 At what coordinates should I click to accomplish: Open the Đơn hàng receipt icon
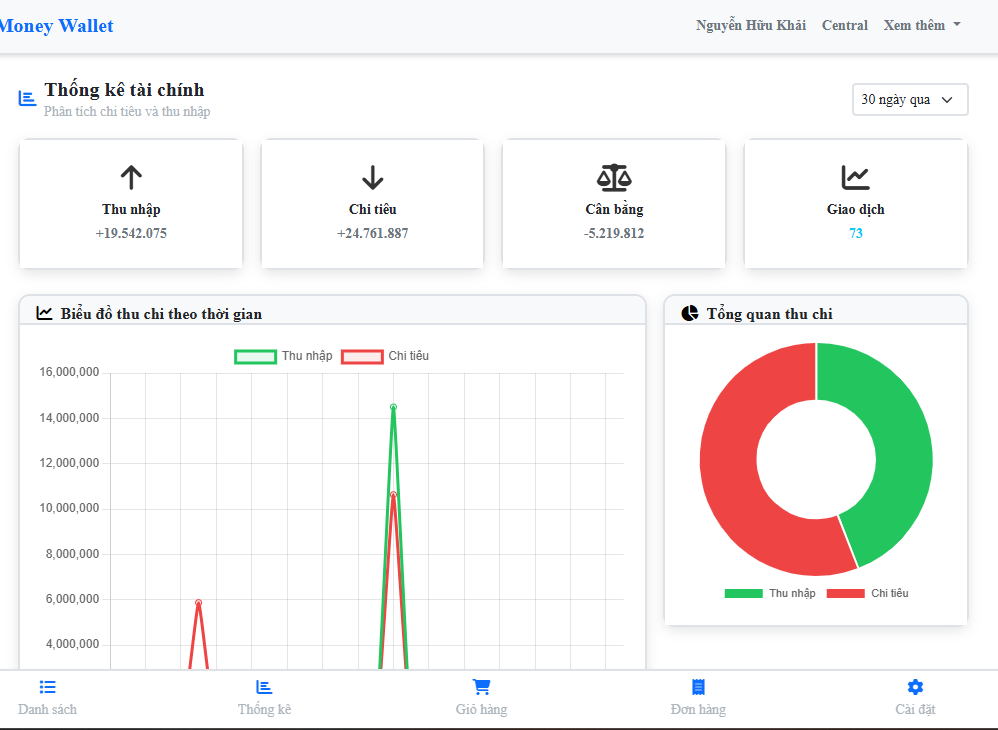click(x=698, y=687)
